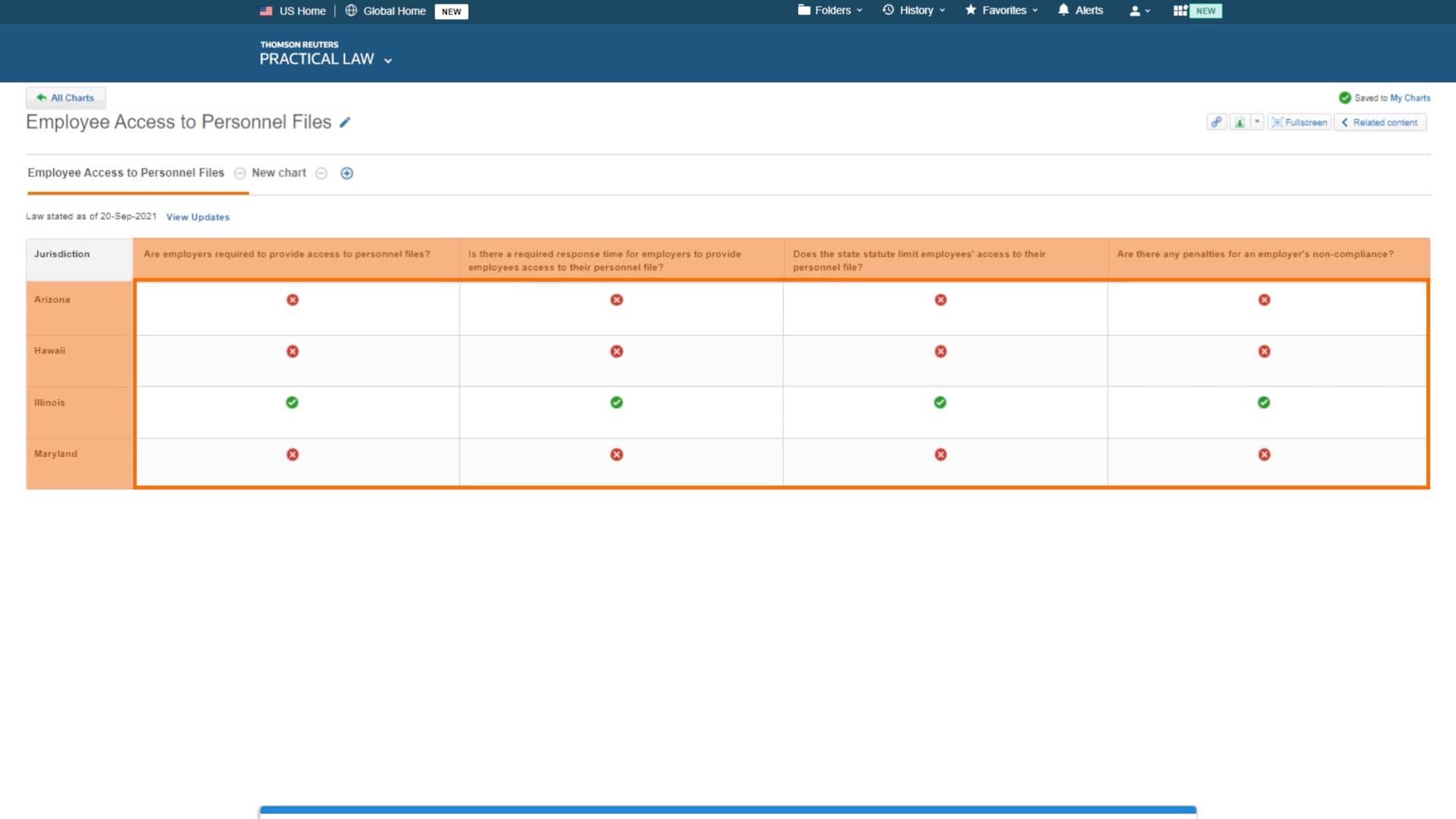Open the Alerts bell

(x=1079, y=11)
